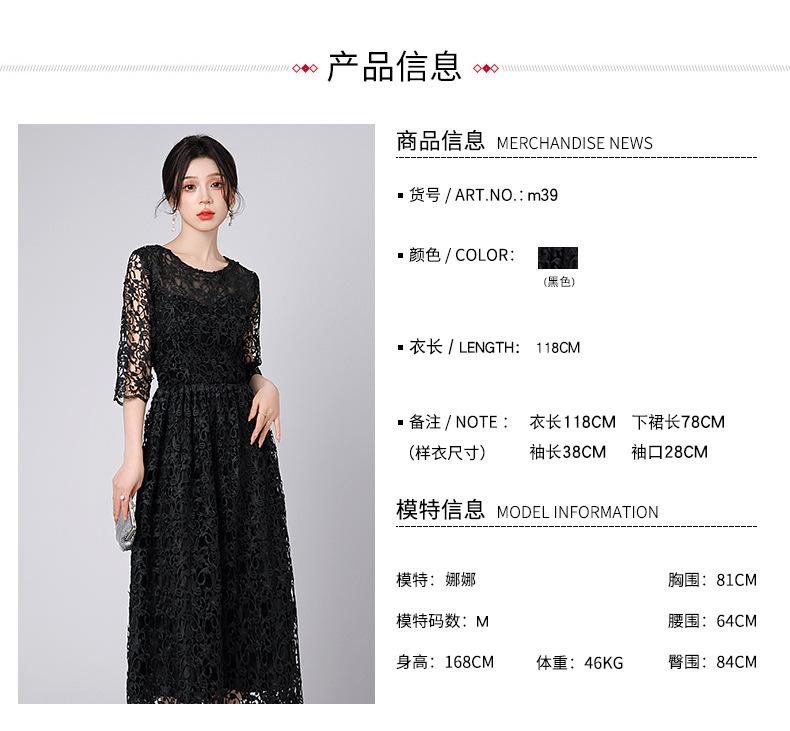Click the 模特信息 section heading
This screenshot has height=731, width=790.
(x=440, y=510)
